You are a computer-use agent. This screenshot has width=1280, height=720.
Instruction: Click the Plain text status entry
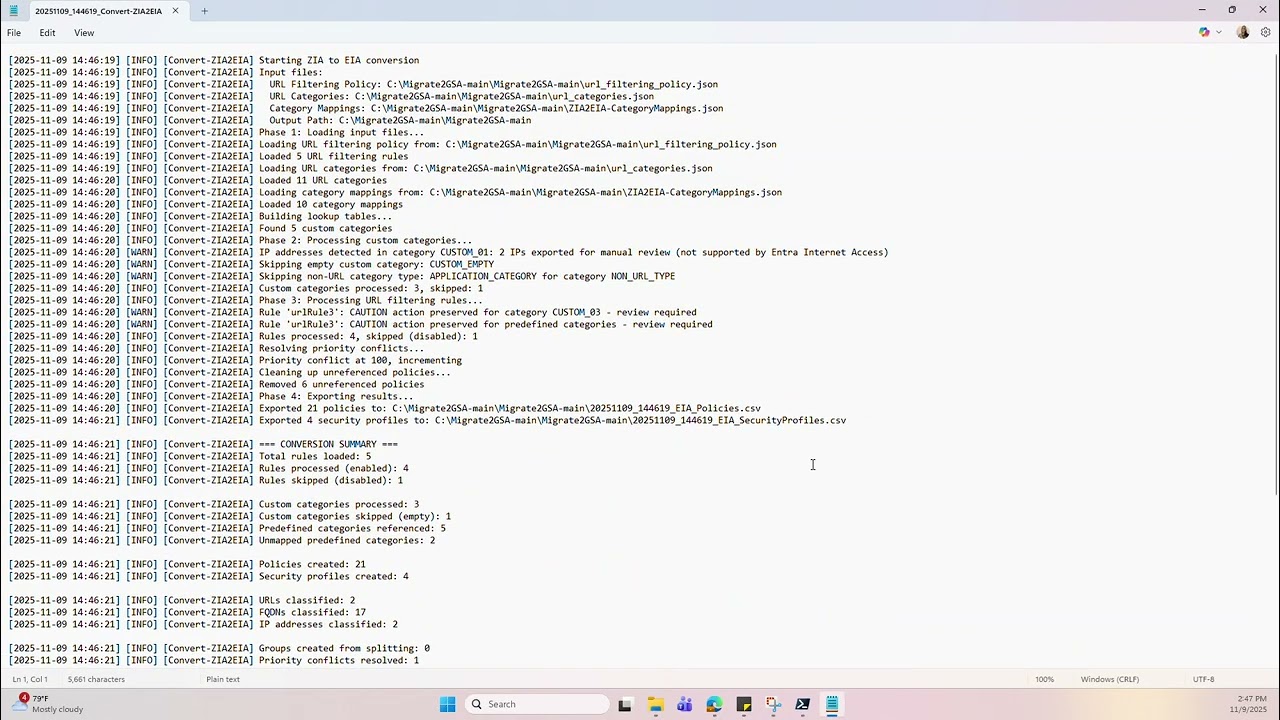pyautogui.click(x=223, y=679)
